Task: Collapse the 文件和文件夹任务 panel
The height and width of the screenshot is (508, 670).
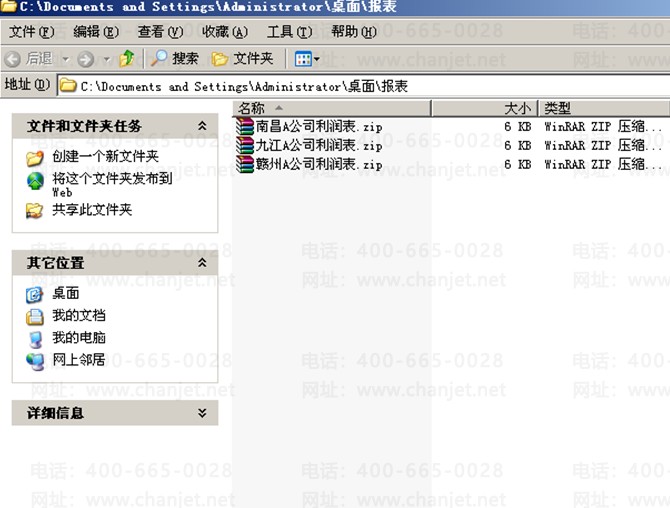Action: tap(202, 126)
